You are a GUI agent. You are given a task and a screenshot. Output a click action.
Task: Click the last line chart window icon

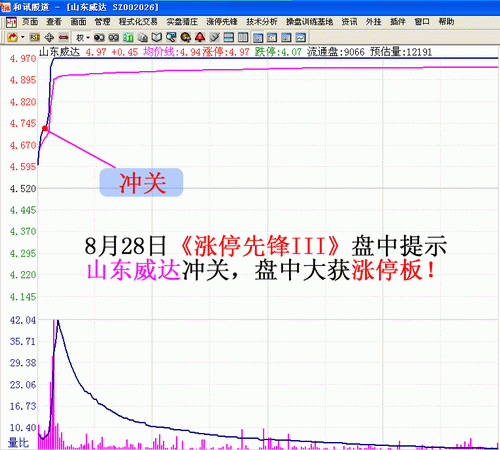tap(300, 37)
